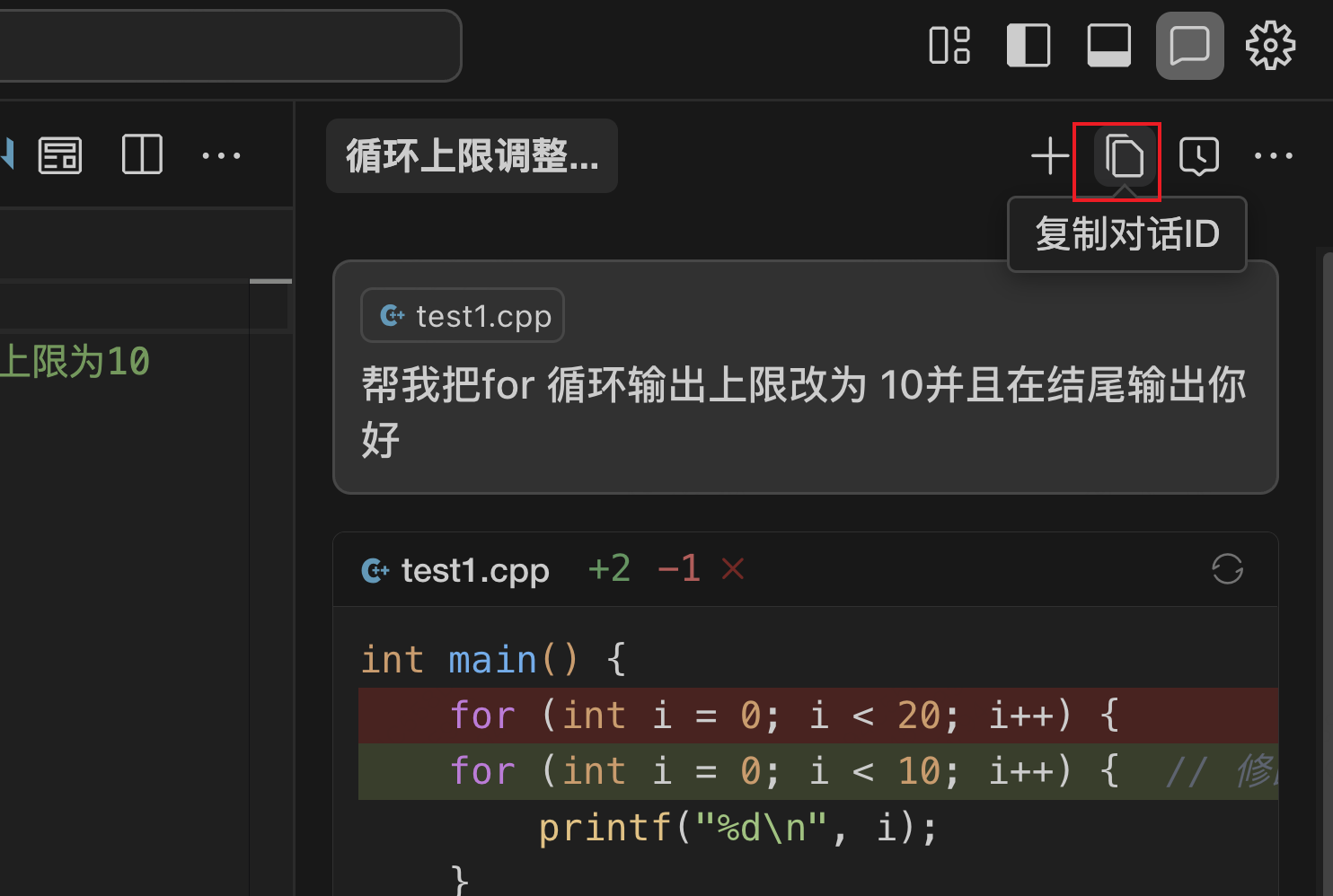1333x896 pixels.
Task: Click the split editor icon
Action: [142, 155]
